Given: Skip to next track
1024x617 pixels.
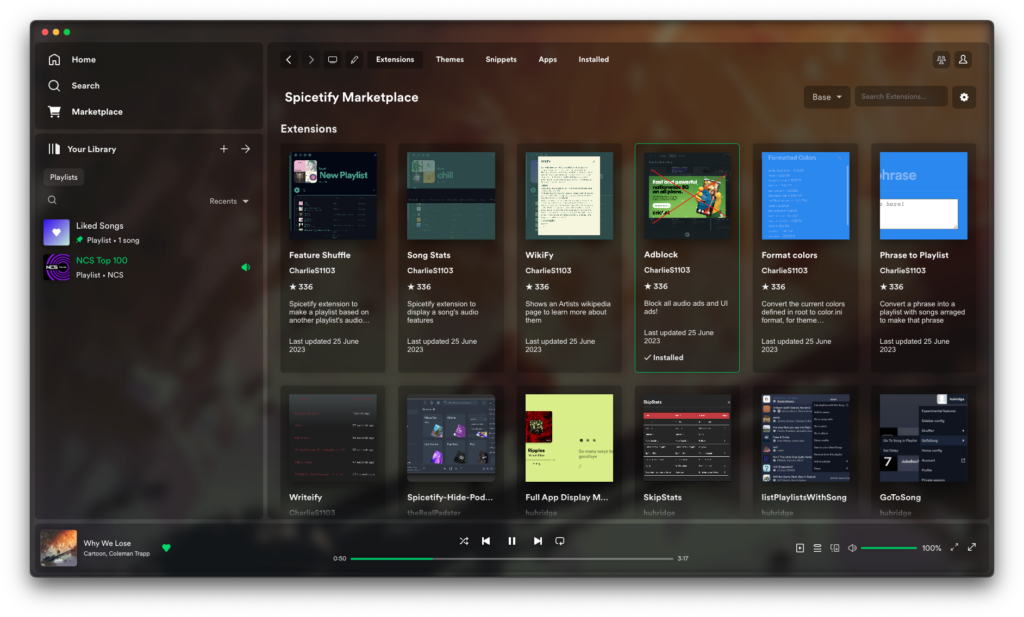Looking at the screenshot, I should pyautogui.click(x=537, y=541).
